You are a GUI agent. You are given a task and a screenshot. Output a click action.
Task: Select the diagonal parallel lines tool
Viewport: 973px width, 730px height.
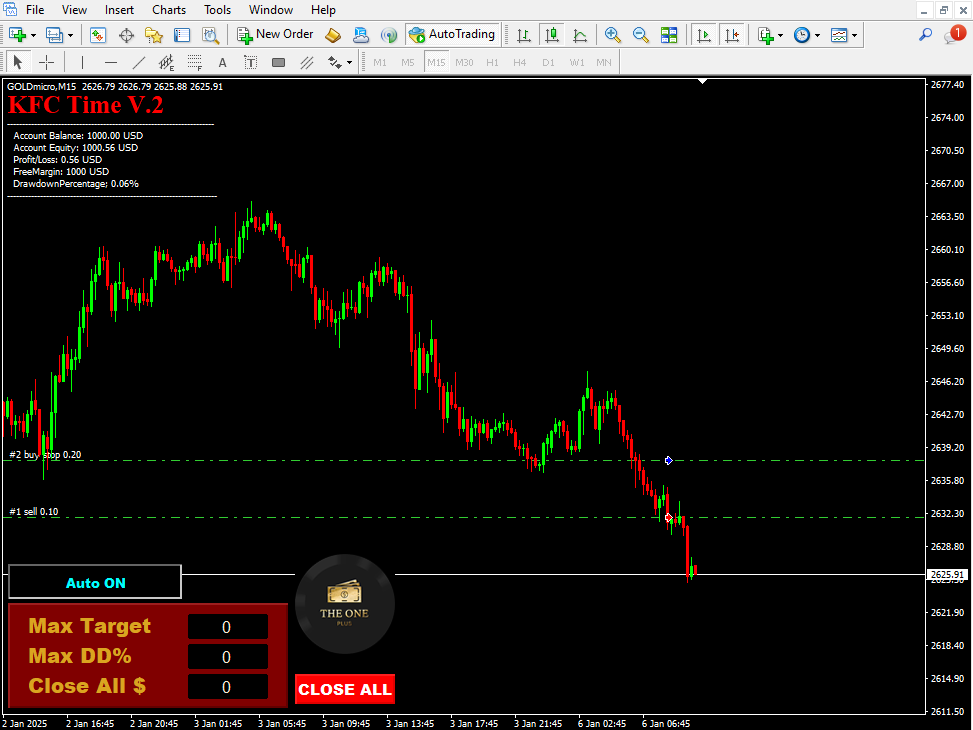coord(307,62)
